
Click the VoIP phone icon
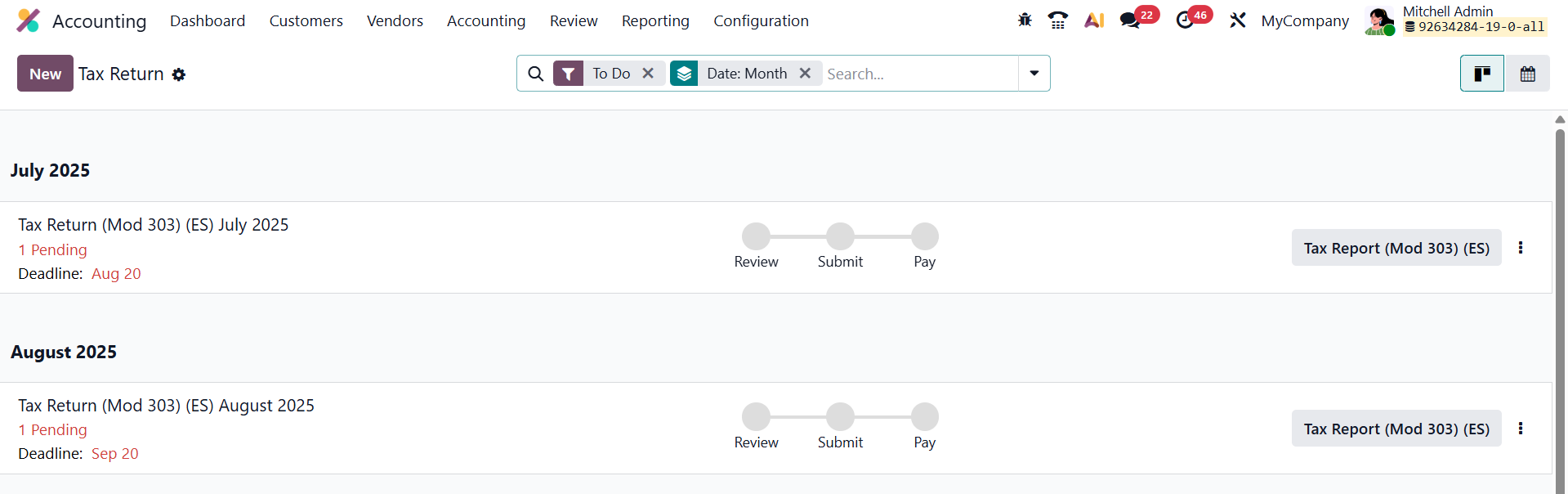tap(1058, 20)
